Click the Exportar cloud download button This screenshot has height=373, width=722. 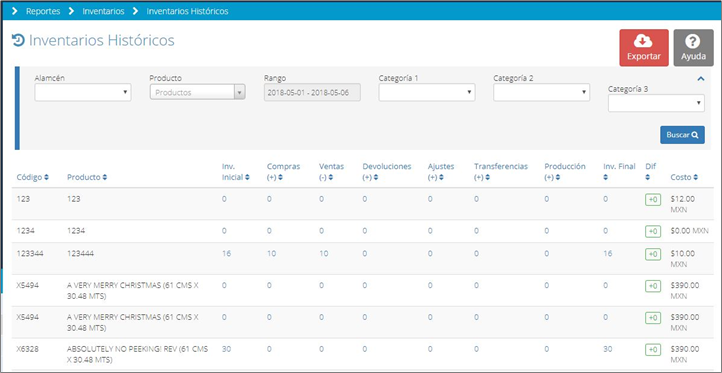[x=644, y=48]
